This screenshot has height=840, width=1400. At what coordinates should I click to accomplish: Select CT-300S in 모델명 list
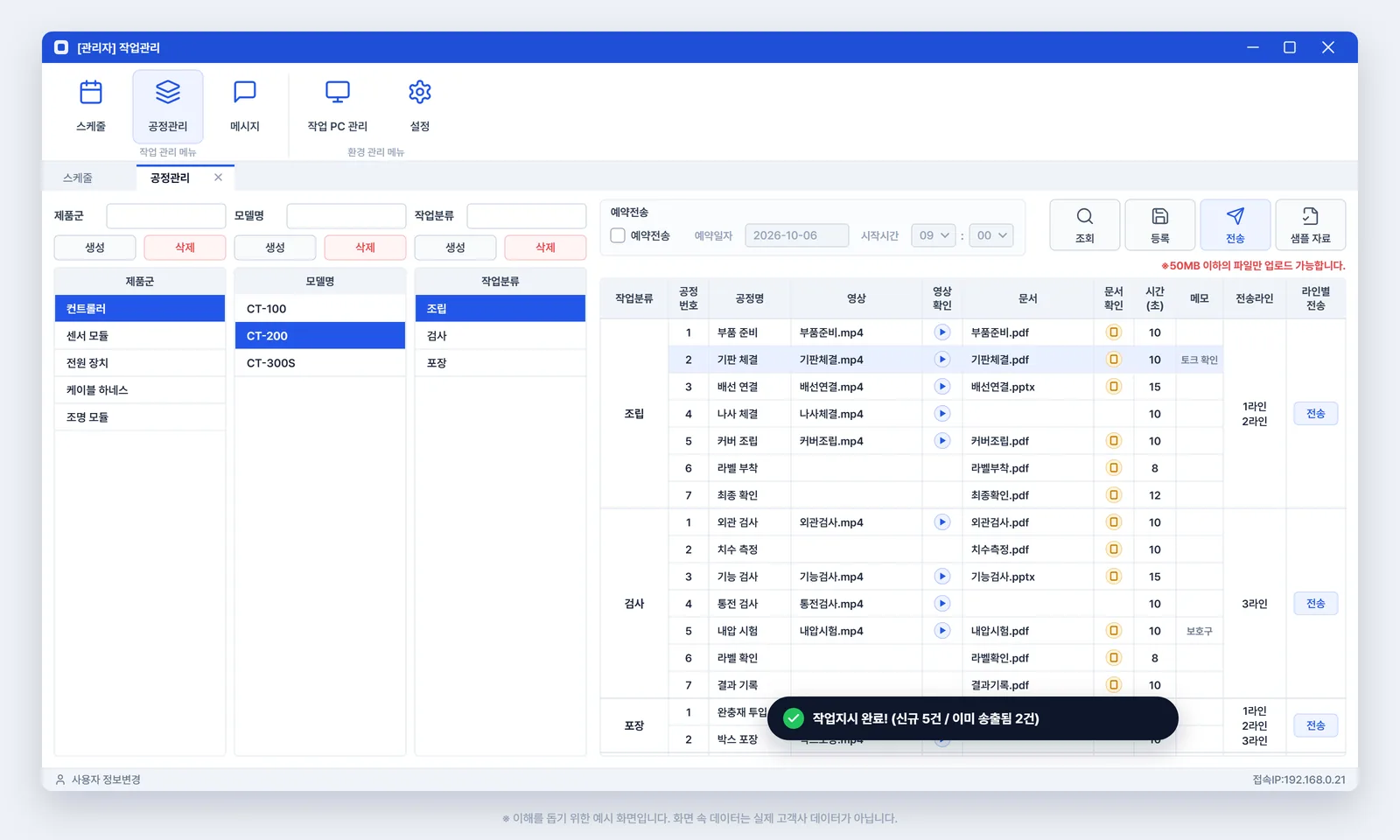click(x=320, y=363)
